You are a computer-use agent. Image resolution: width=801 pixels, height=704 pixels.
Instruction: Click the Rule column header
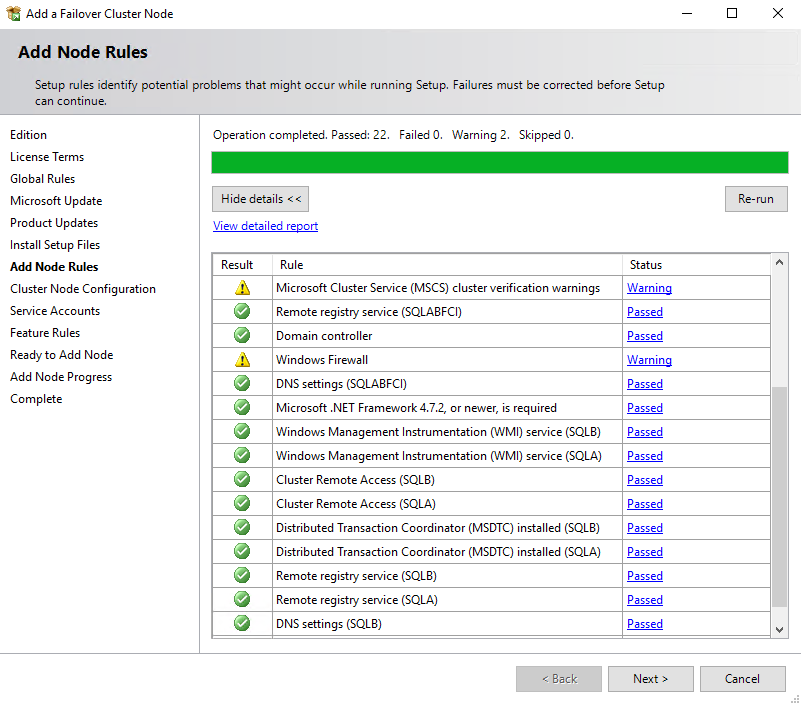tap(447, 265)
